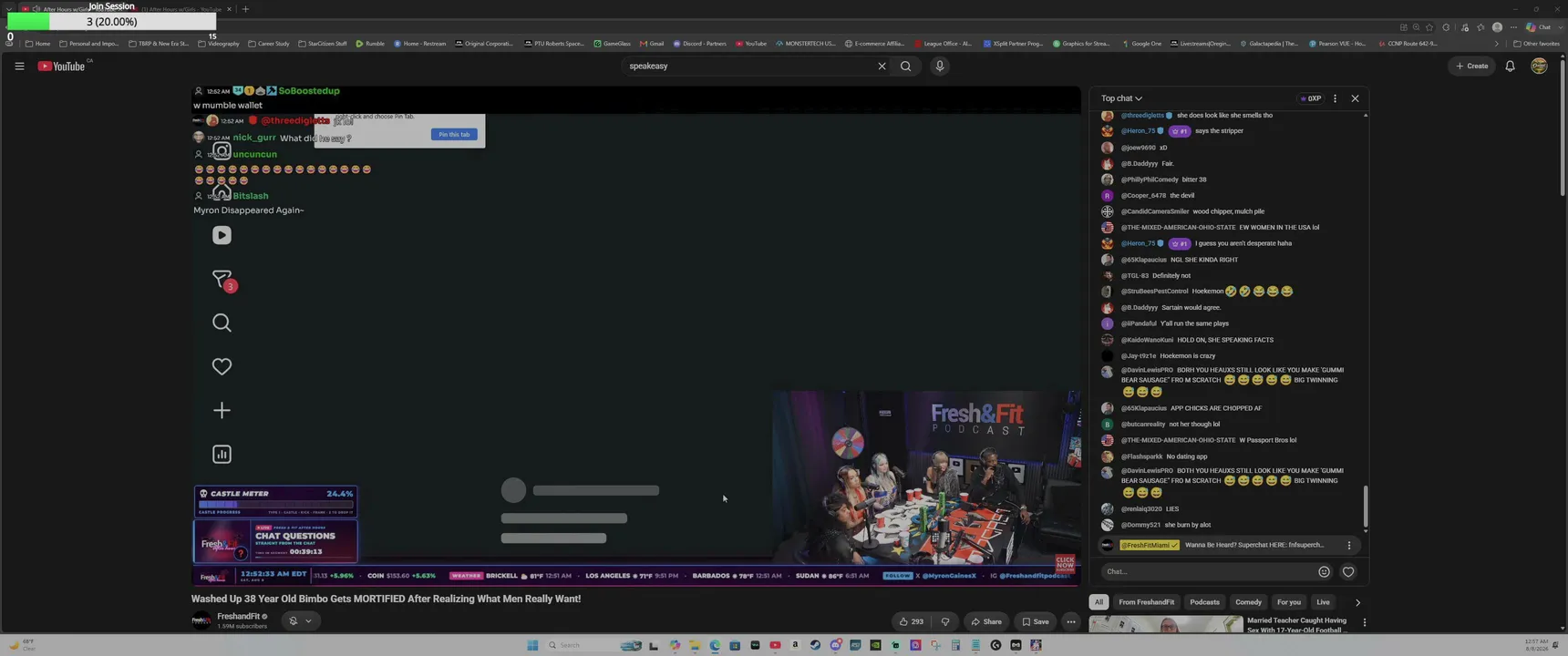Open more actions menu beside Save
The image size is (1568, 656).
[x=1071, y=621]
